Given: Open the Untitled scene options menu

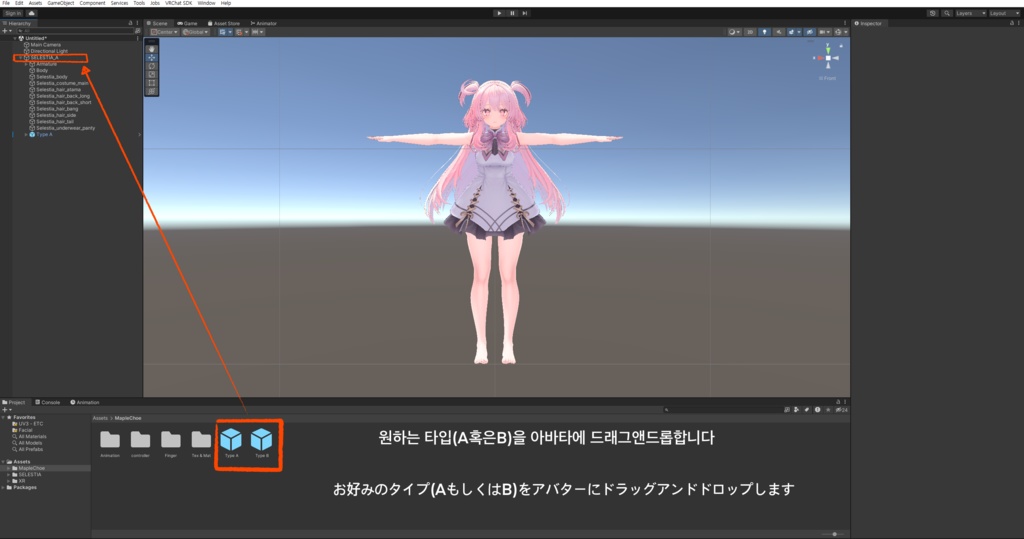Looking at the screenshot, I should coord(137,39).
